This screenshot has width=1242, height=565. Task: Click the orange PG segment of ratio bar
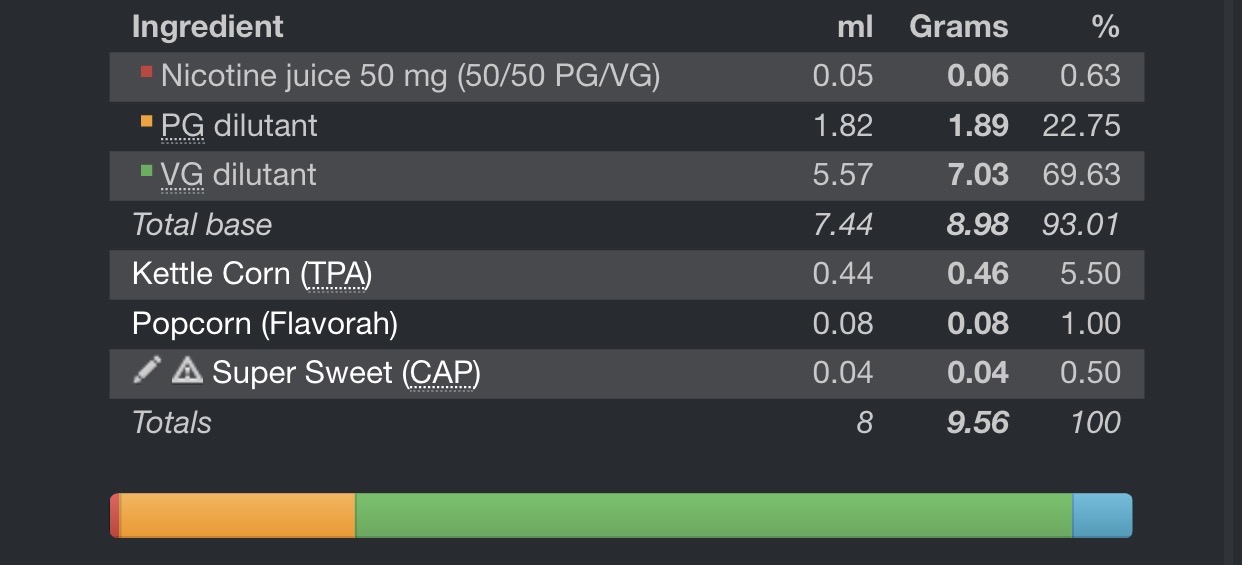(x=237, y=515)
